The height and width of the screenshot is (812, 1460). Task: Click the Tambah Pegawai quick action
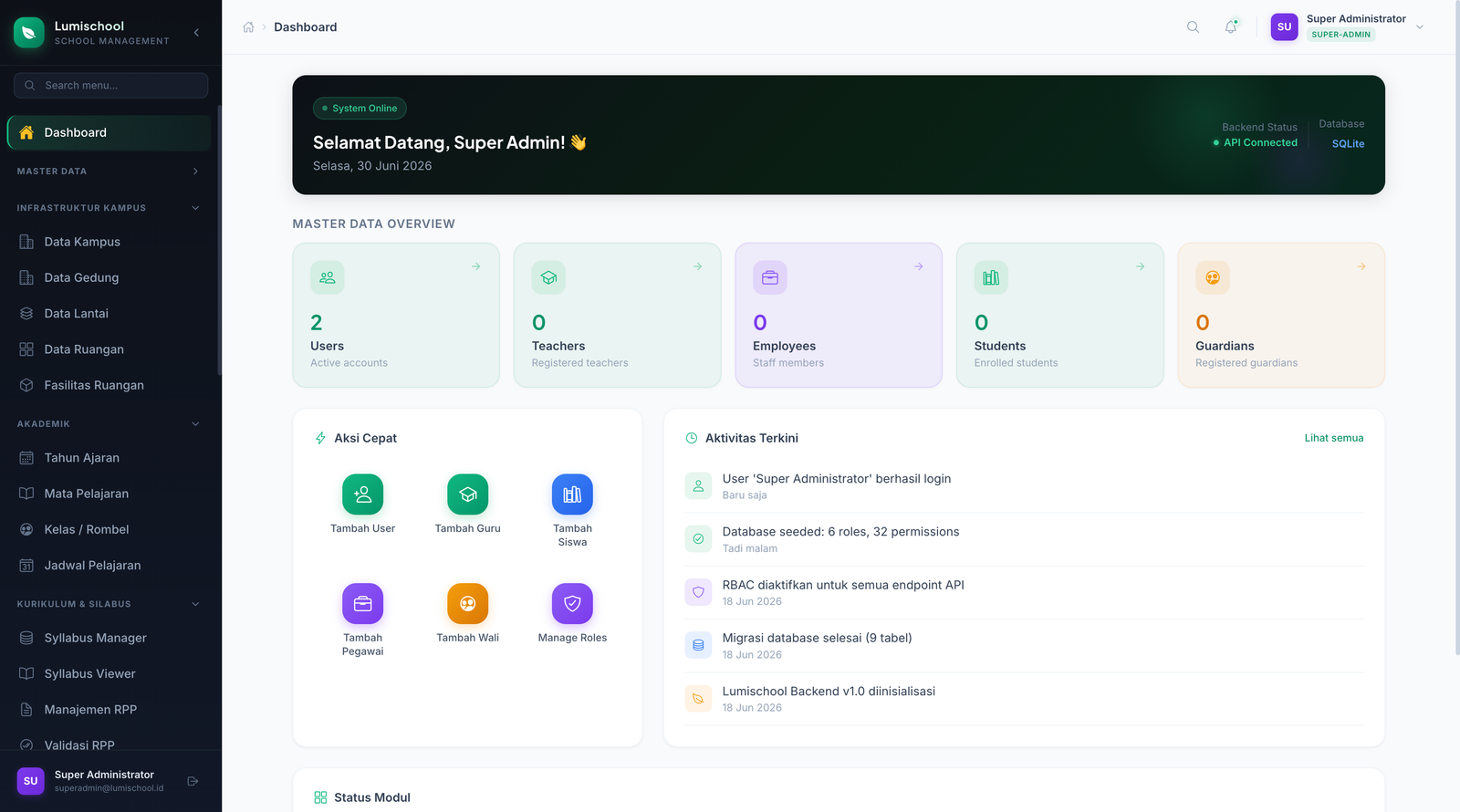(363, 620)
